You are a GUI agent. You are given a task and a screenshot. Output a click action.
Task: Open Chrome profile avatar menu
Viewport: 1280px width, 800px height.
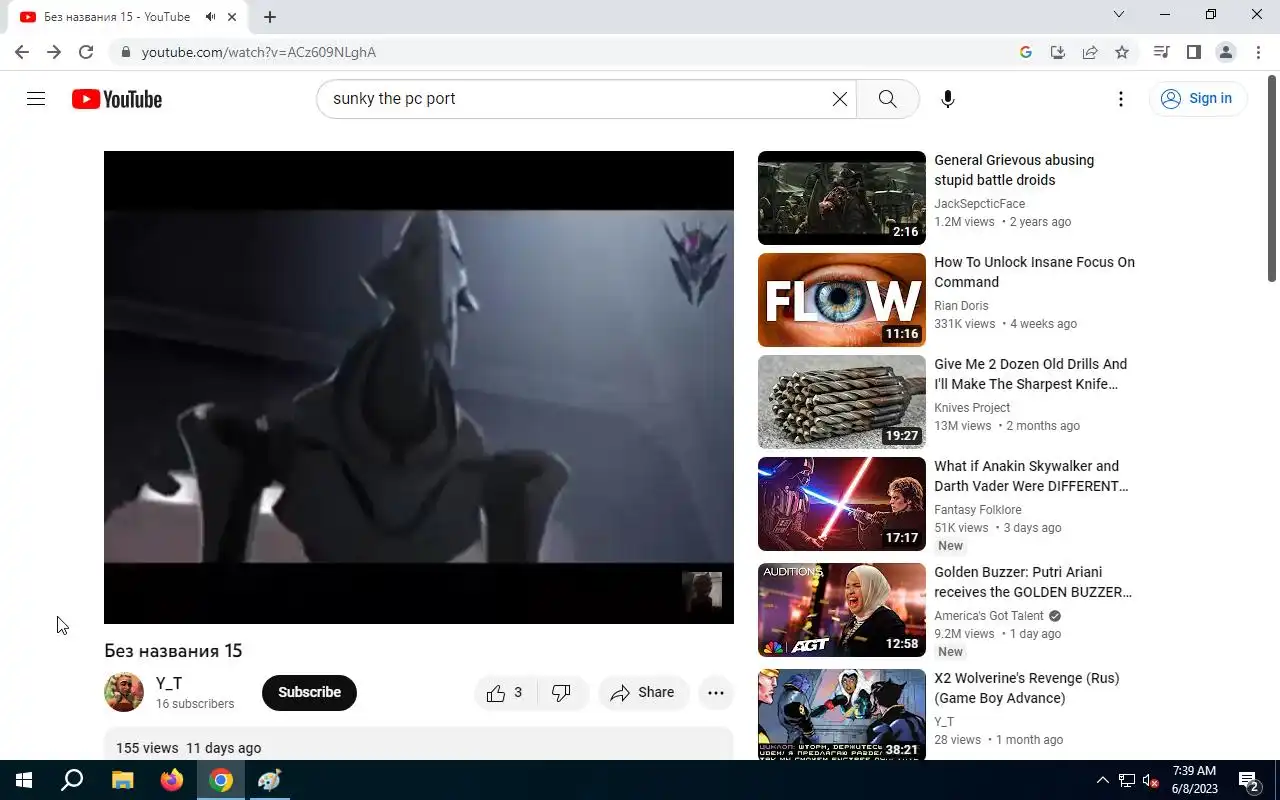tap(1225, 52)
